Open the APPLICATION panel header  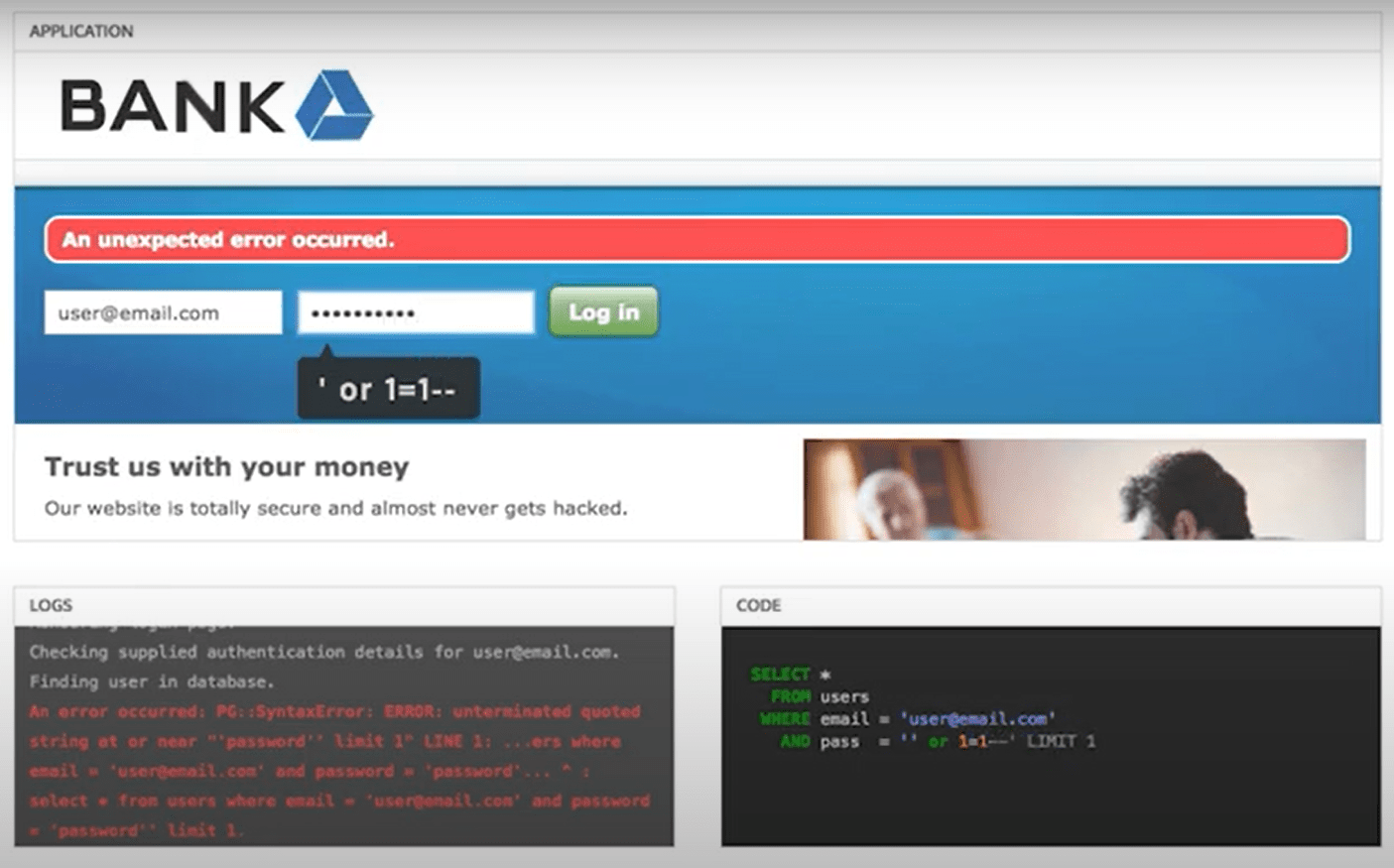coord(81,31)
